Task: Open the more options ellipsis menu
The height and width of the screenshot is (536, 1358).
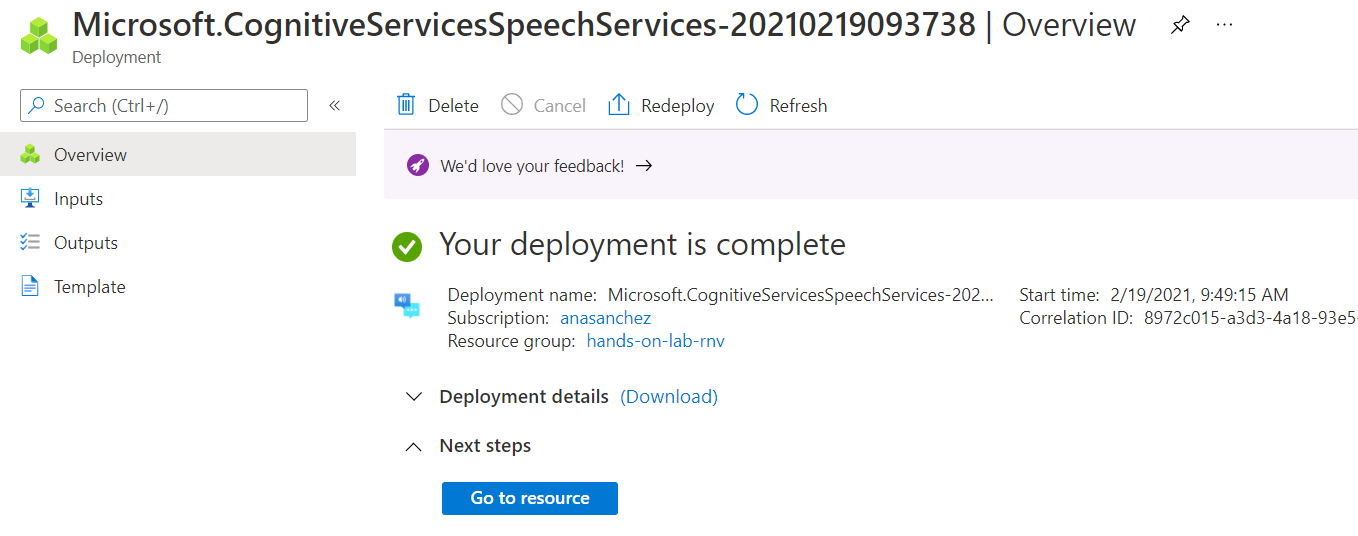Action: coord(1224,25)
